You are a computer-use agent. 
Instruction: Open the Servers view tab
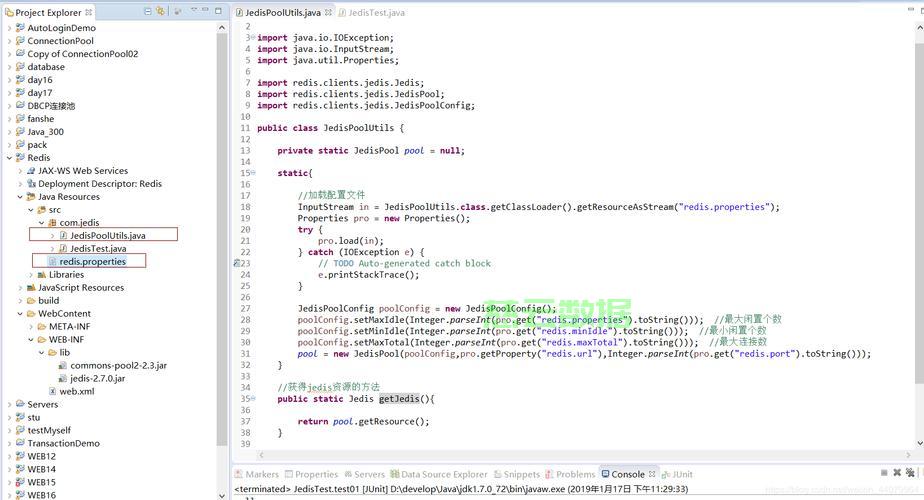pyautogui.click(x=364, y=474)
